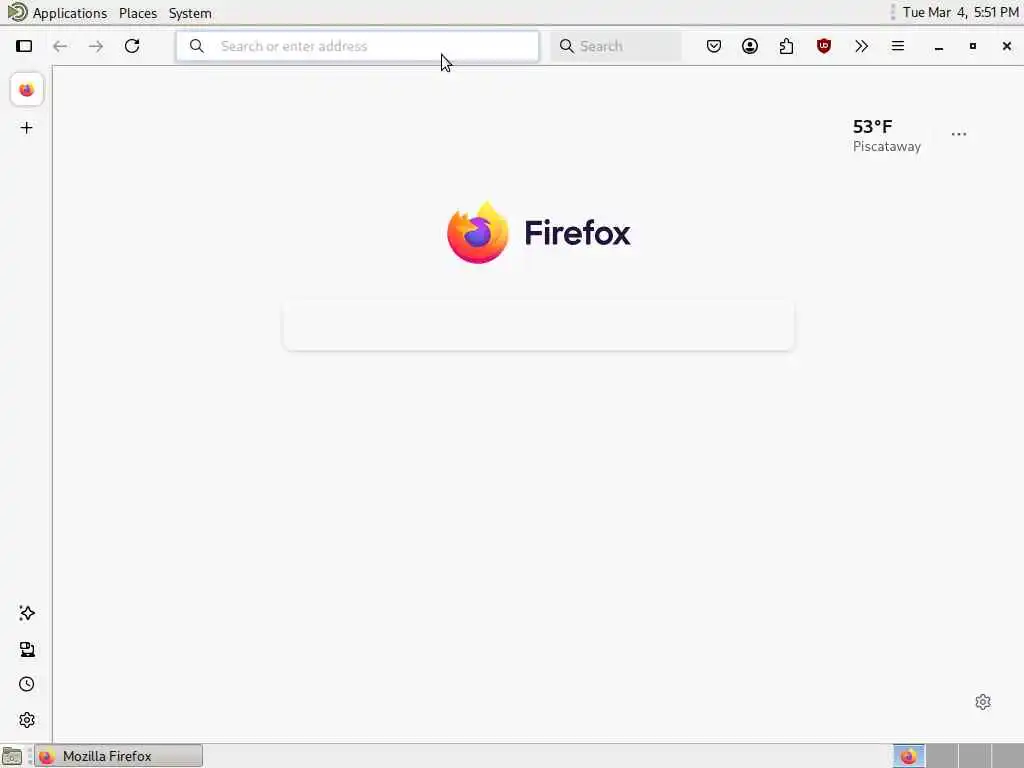Select the Firefox tab in vertical tabs
This screenshot has height=768, width=1024.
pyautogui.click(x=27, y=89)
